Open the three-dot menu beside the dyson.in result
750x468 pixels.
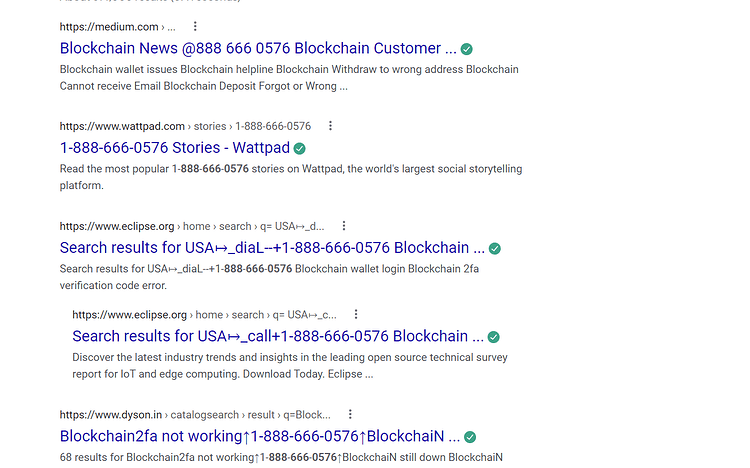pos(350,414)
